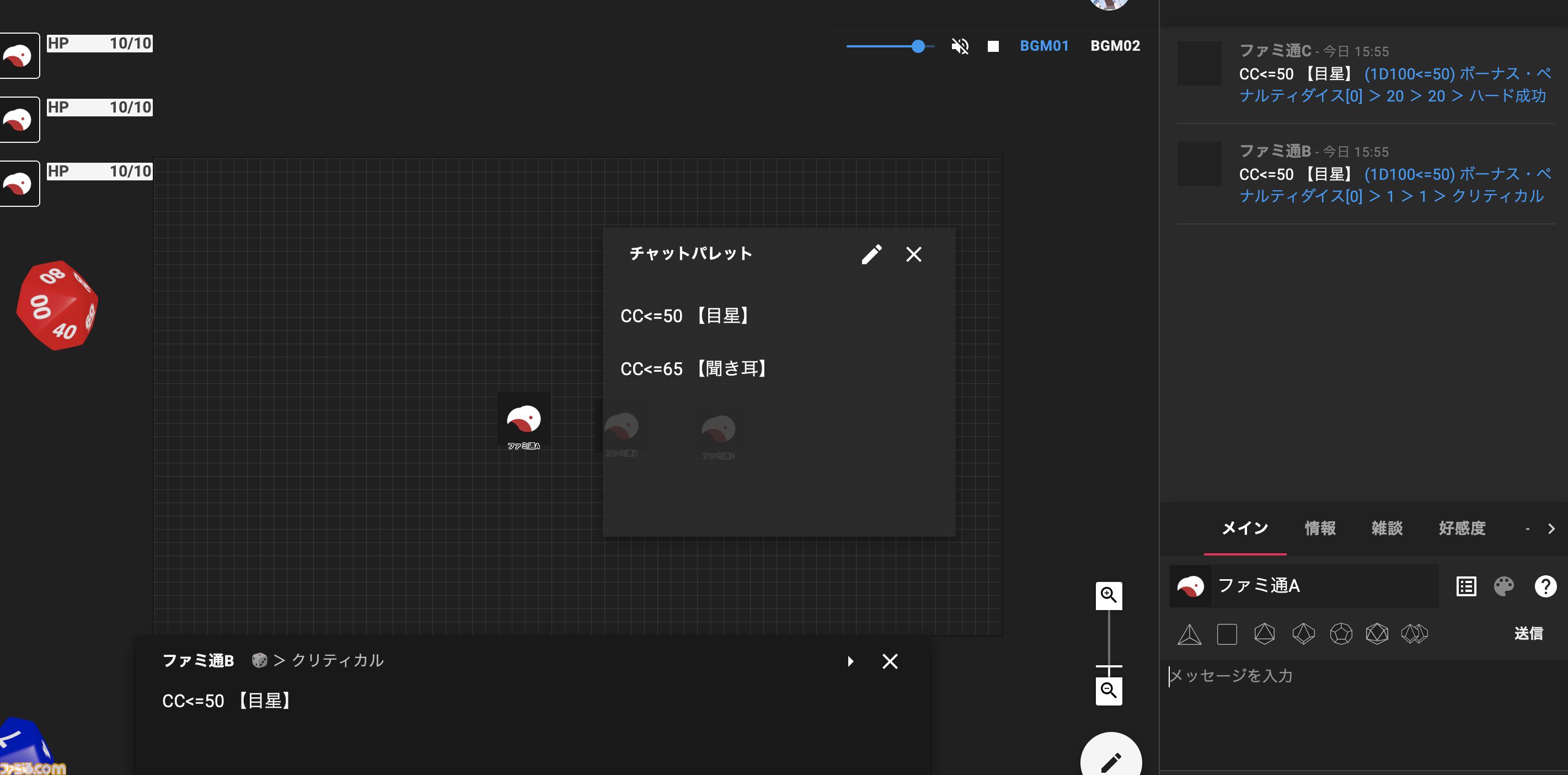
Task: Zoom out on the board
Action: pos(1109,691)
